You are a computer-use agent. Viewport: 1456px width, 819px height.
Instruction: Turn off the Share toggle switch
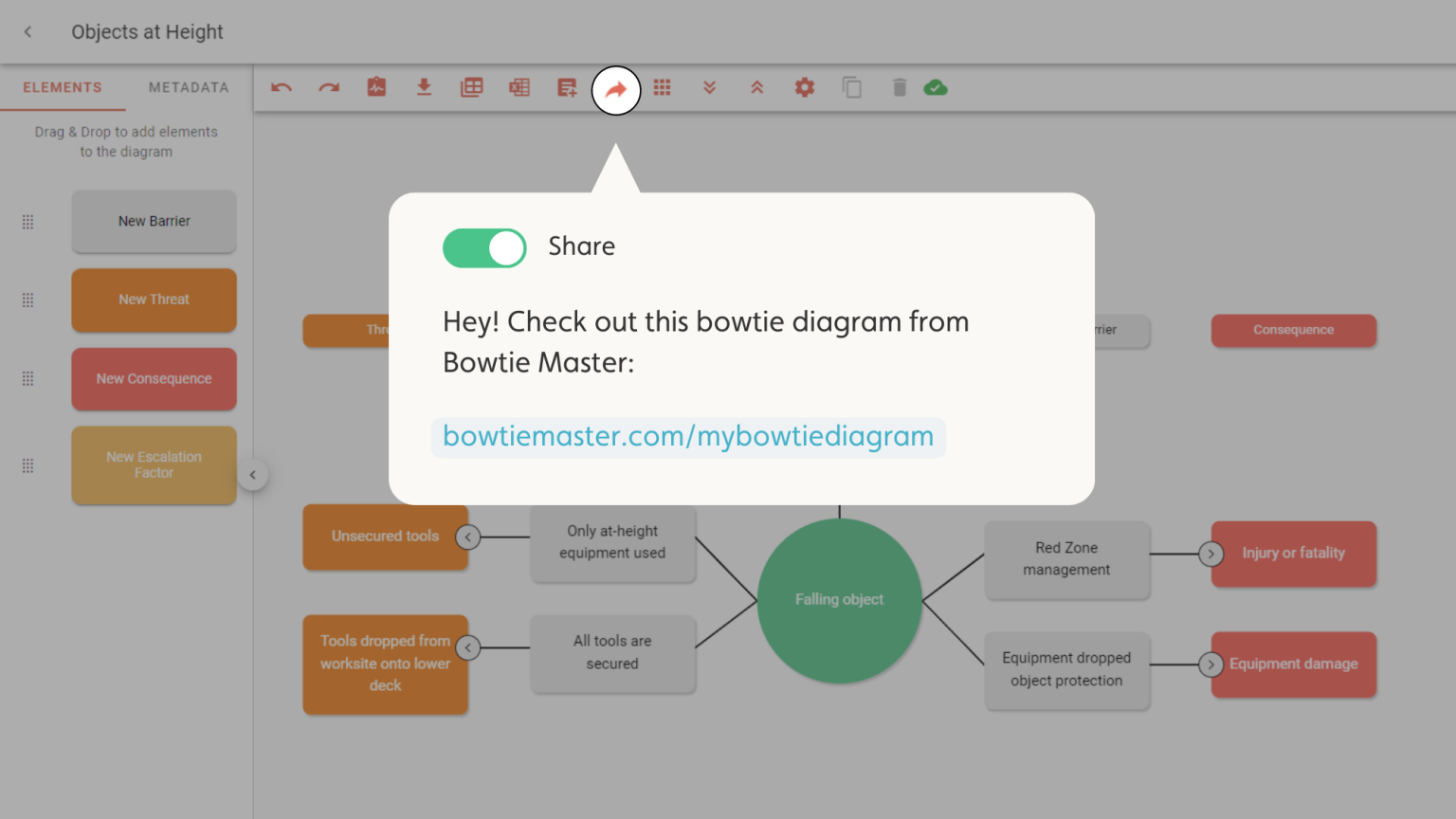tap(484, 248)
